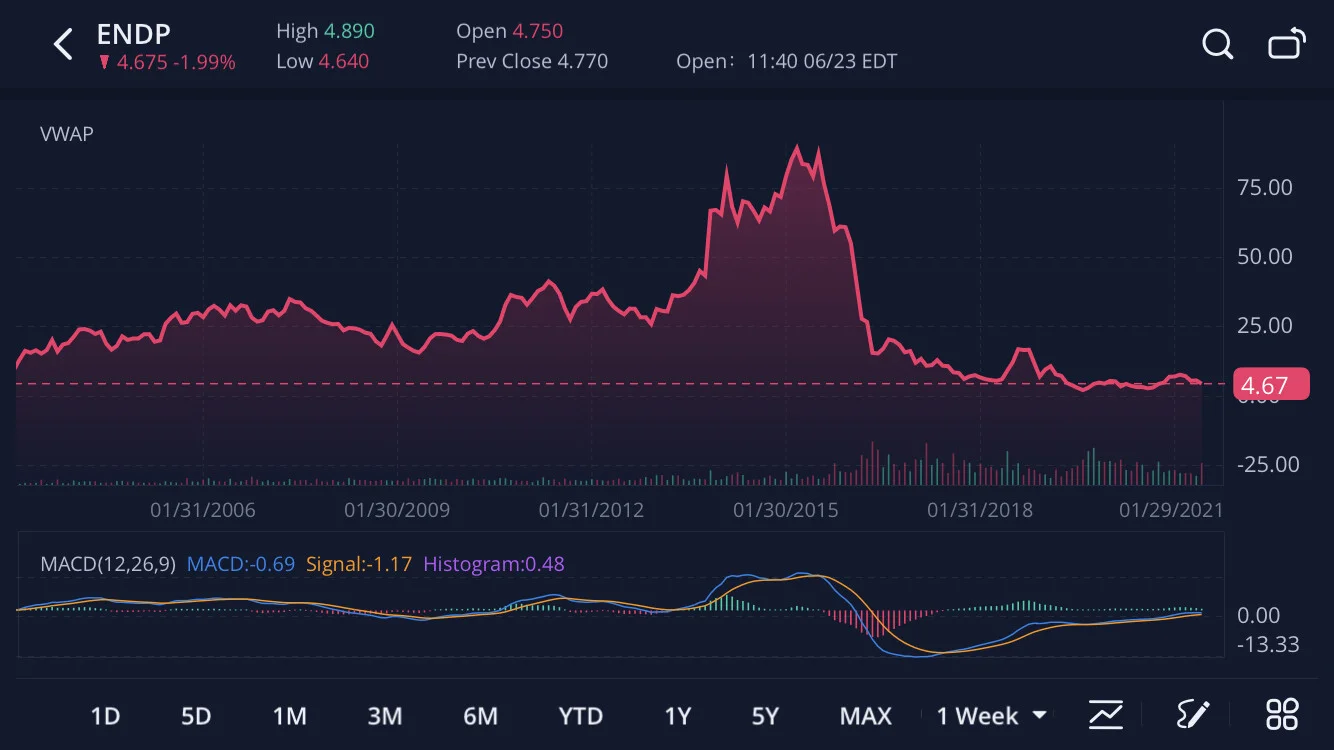The height and width of the screenshot is (750, 1334).
Task: Tap the MACD:-0.69 value
Action: 241,564
